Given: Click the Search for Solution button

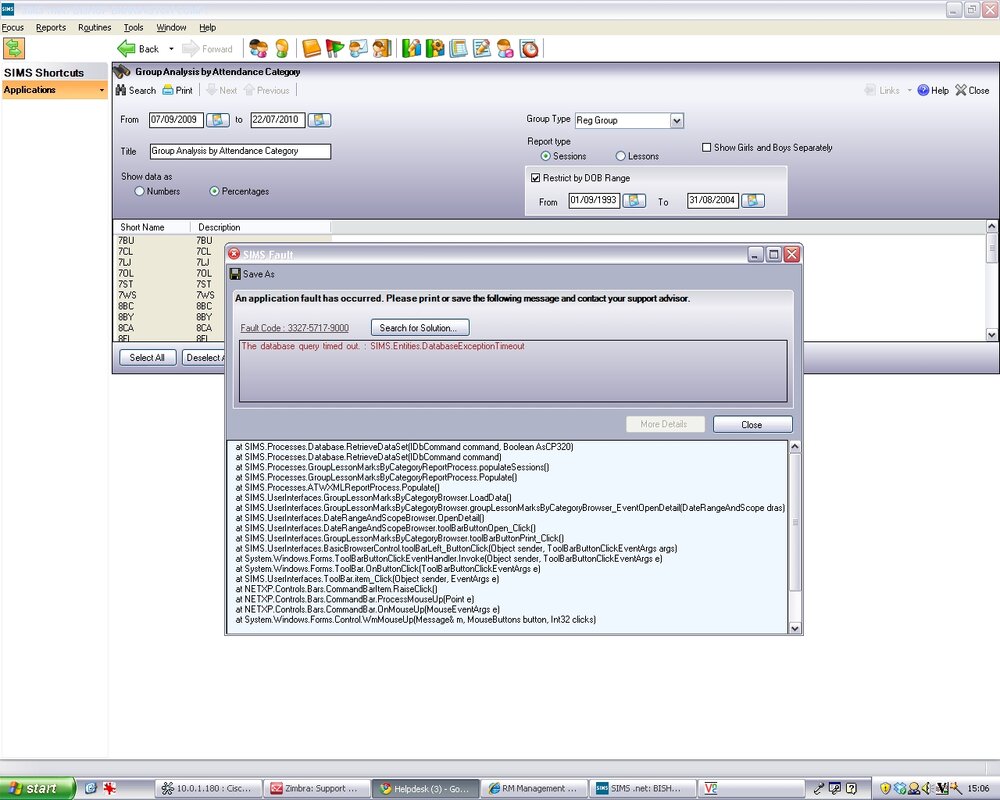Looking at the screenshot, I should [x=420, y=328].
